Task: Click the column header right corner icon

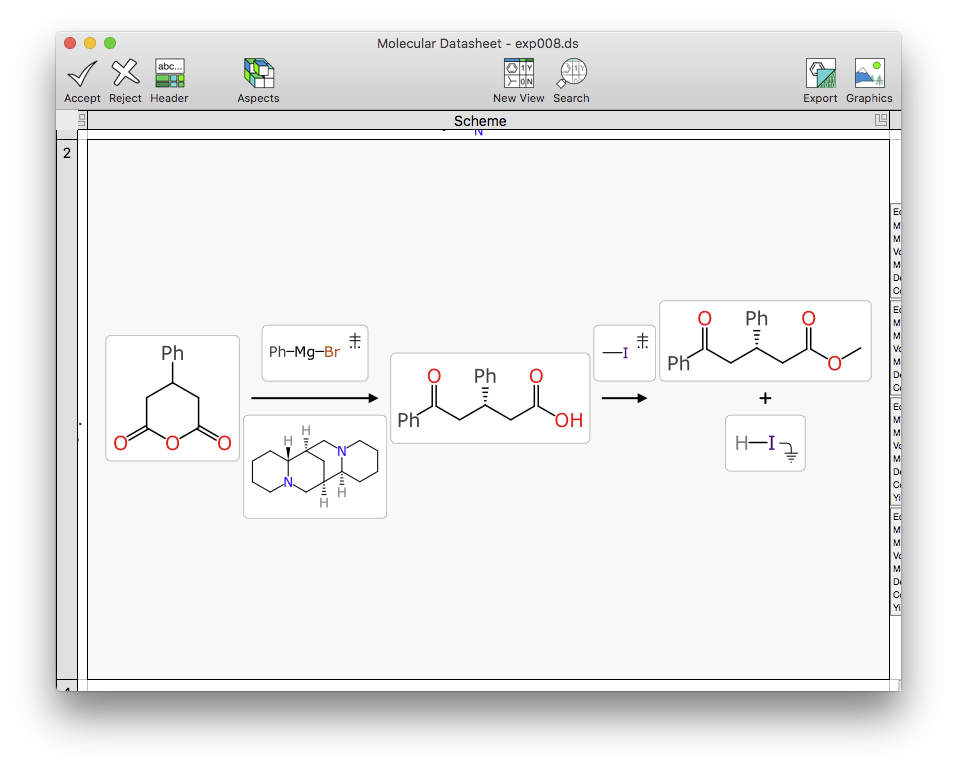Action: pos(881,120)
